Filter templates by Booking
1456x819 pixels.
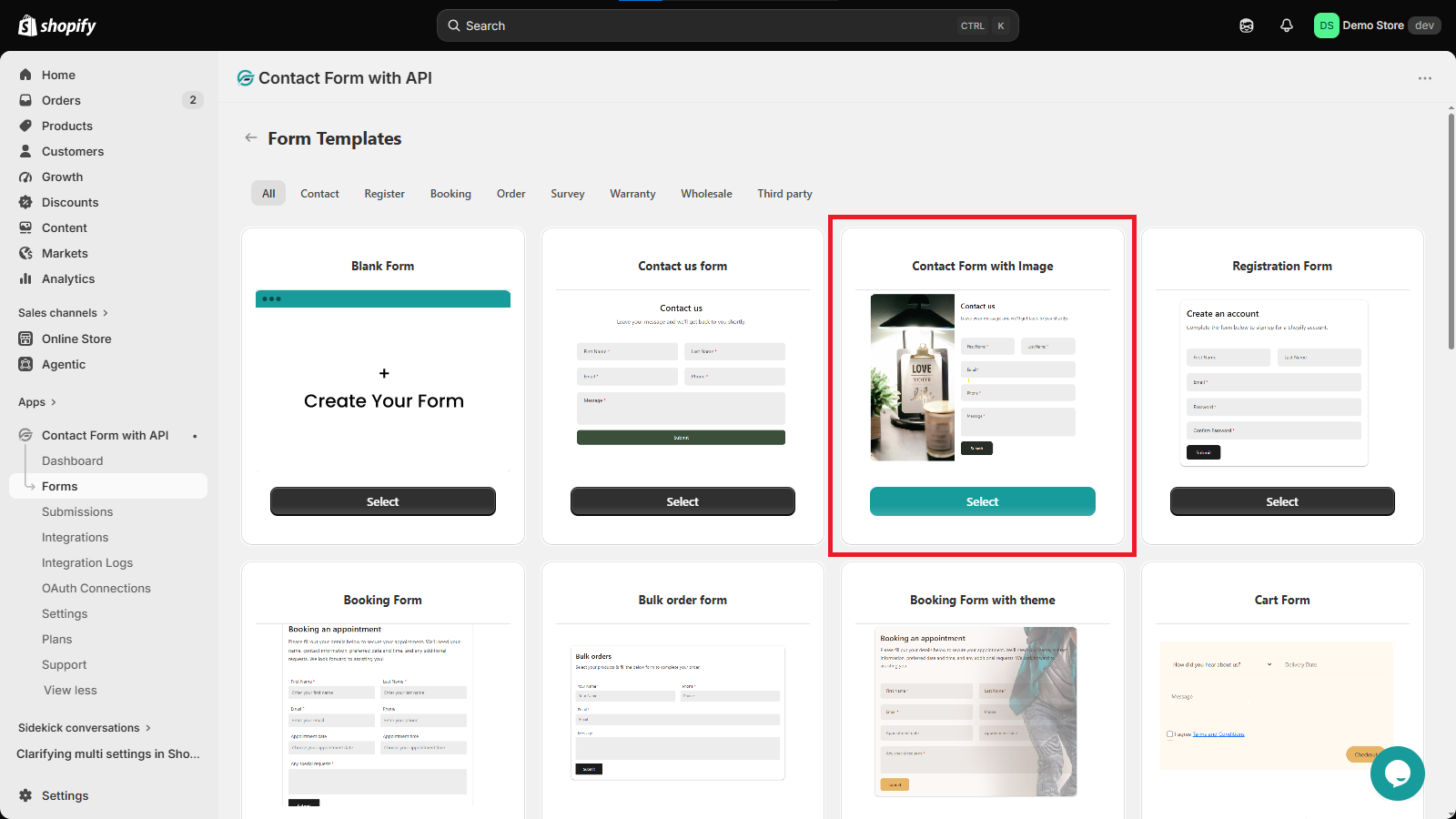[x=450, y=193]
